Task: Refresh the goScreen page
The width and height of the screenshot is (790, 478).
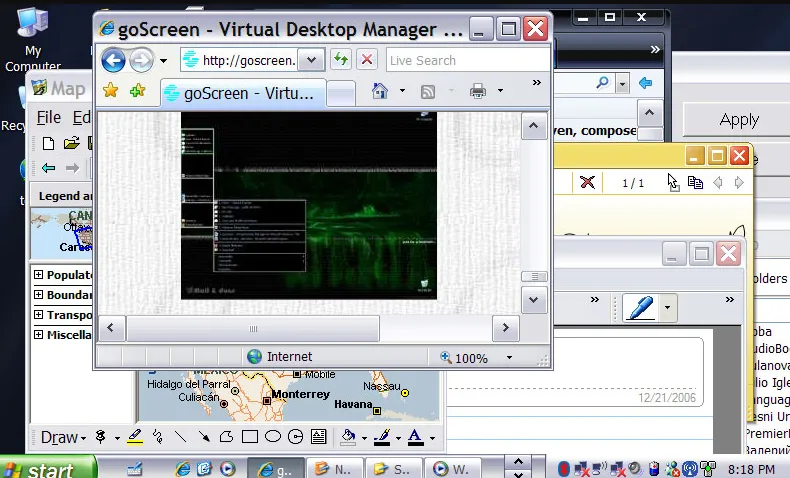Action: [x=341, y=60]
